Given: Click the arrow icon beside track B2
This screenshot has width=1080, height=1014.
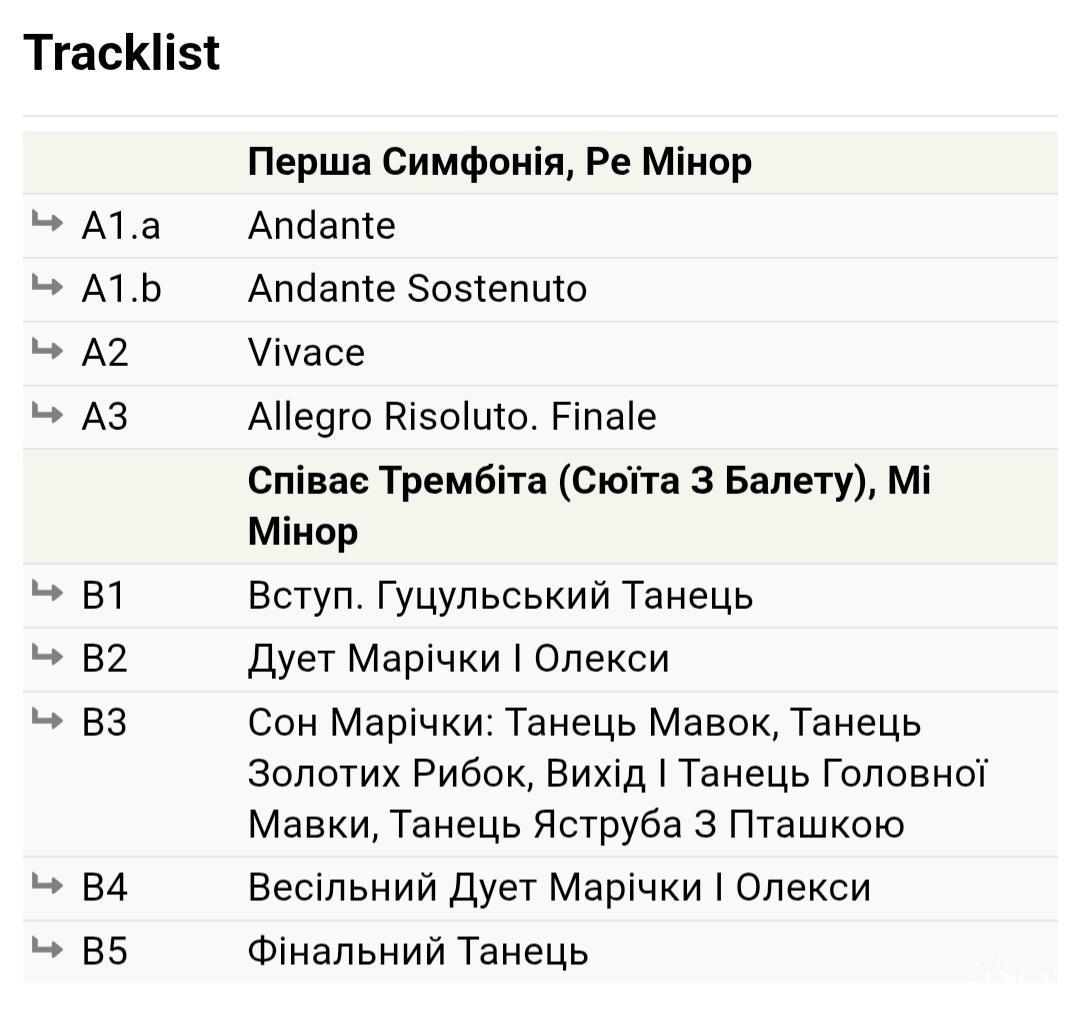Looking at the screenshot, I should pos(47,656).
